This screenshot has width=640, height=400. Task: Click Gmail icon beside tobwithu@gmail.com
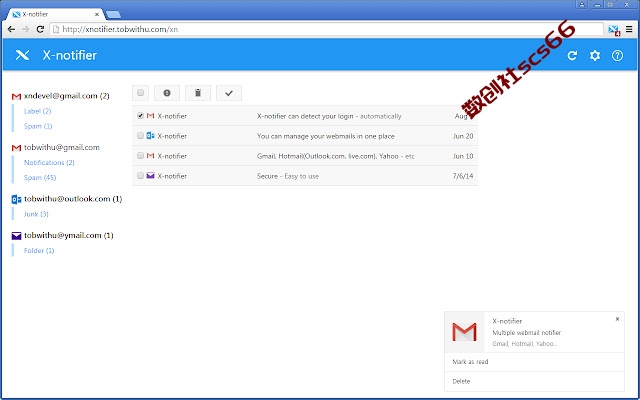click(16, 148)
